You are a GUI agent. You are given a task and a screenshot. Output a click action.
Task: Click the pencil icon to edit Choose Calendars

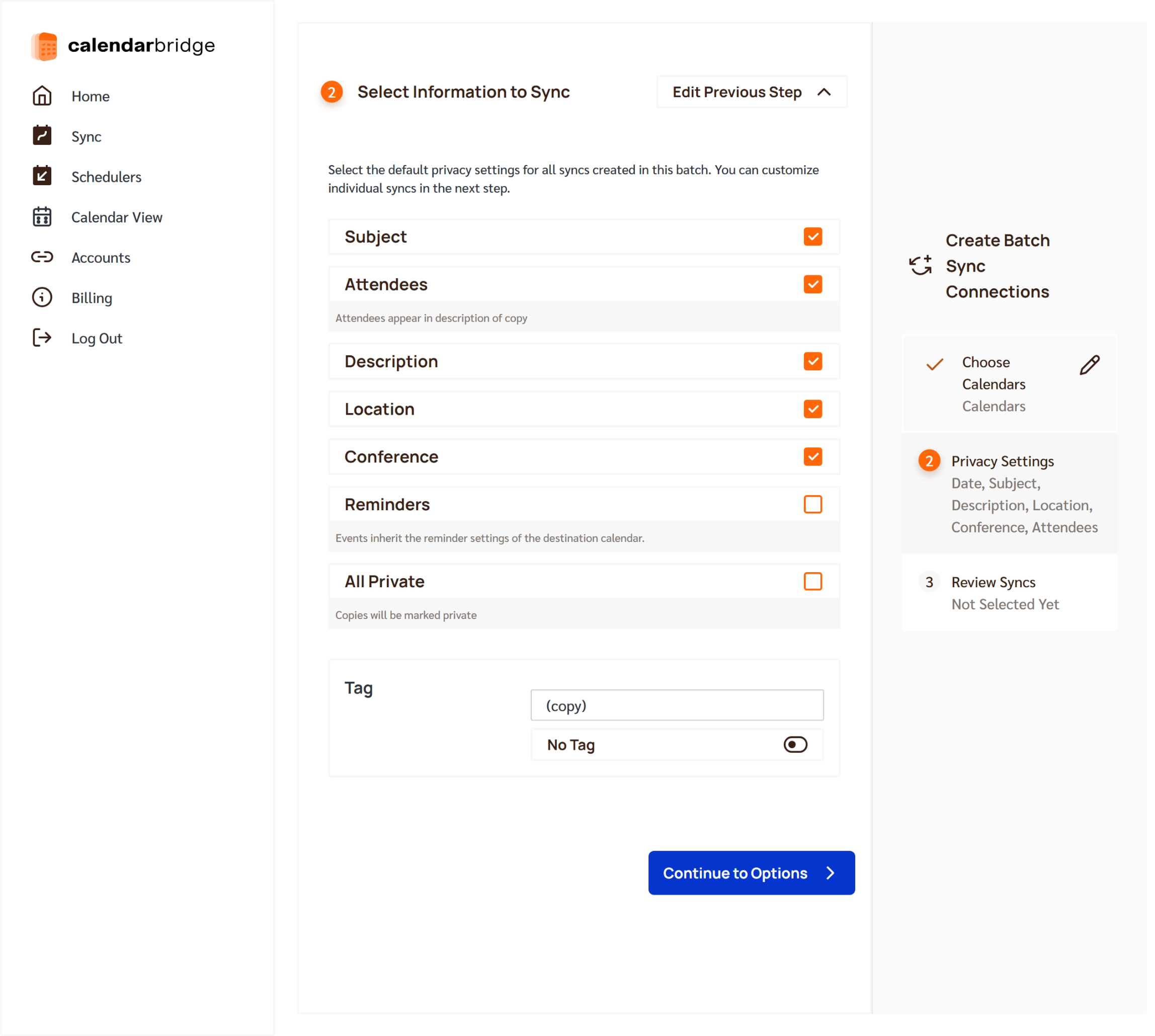tap(1090, 365)
